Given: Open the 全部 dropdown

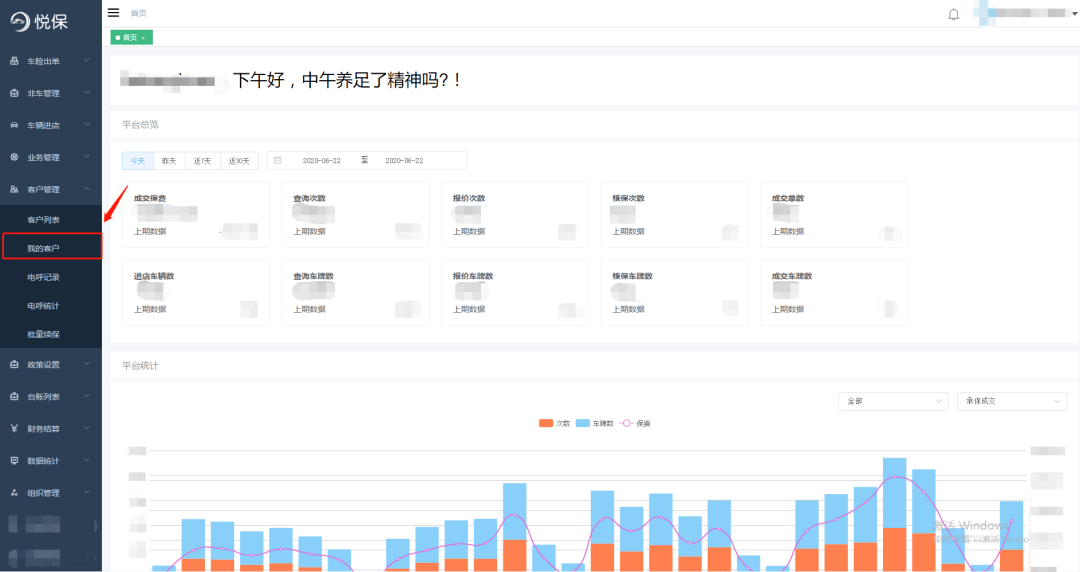Looking at the screenshot, I should (x=893, y=401).
